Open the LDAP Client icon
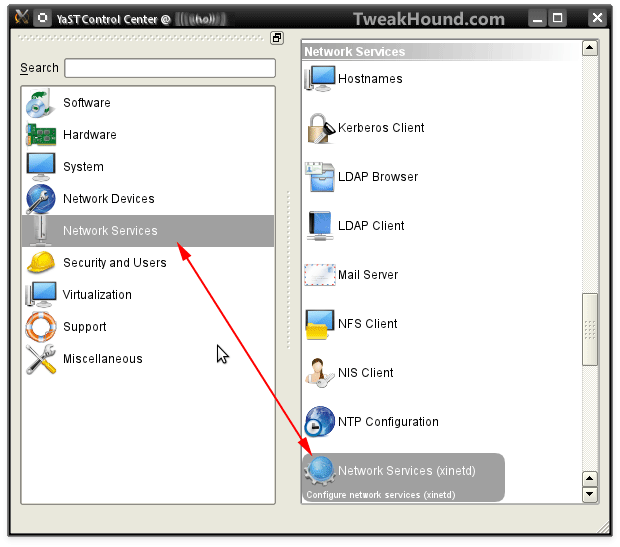The width and height of the screenshot is (620, 547). click(320, 226)
